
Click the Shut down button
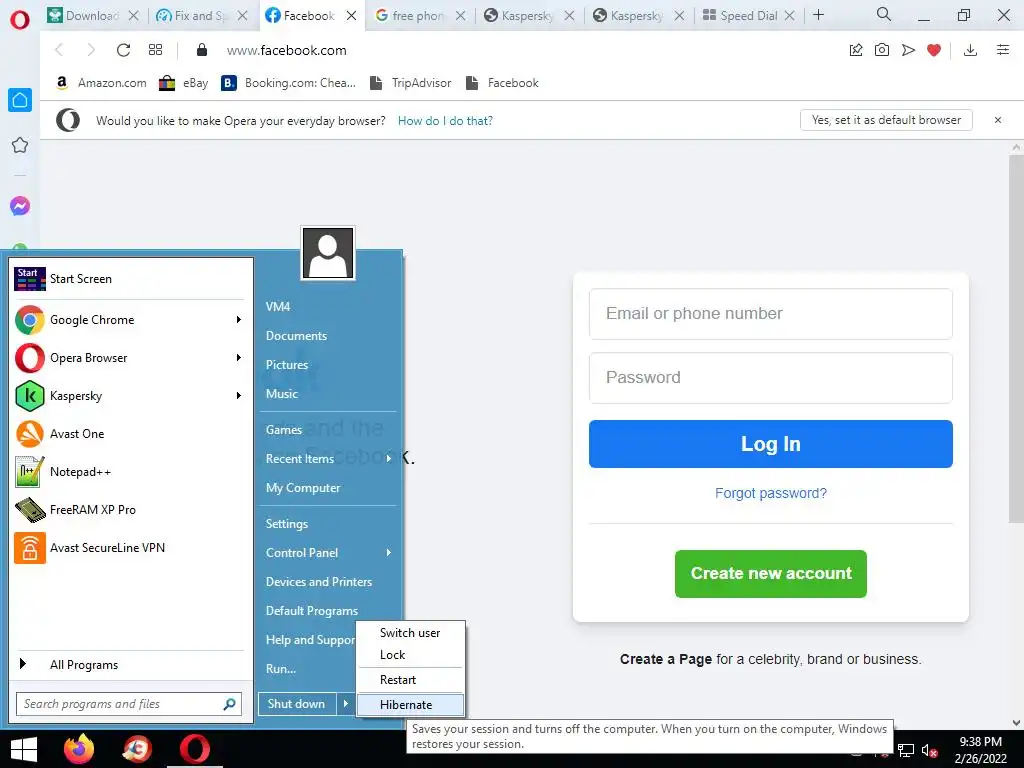[297, 703]
